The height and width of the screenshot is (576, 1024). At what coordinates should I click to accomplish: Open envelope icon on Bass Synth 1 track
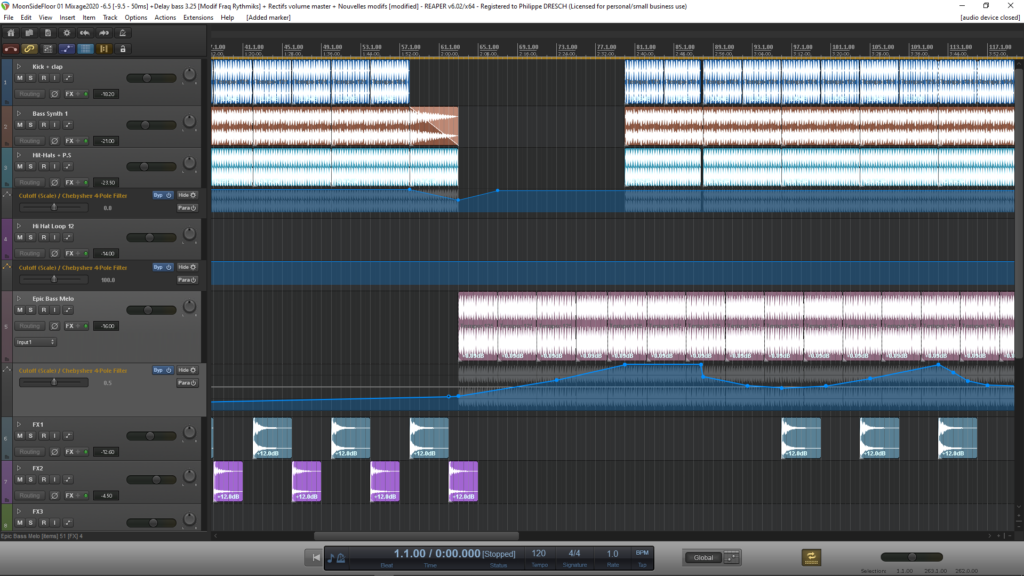67,125
